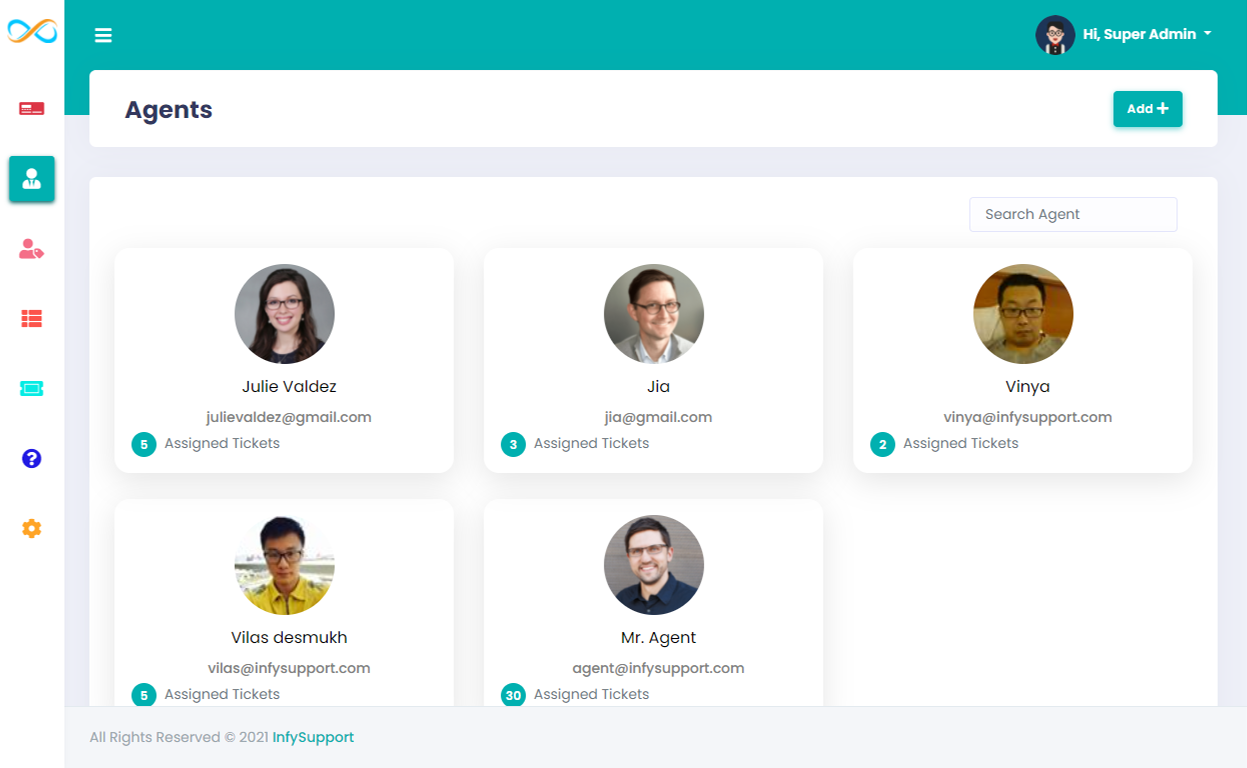Click Julie Valdez's profile photo
This screenshot has width=1247, height=768.
pyautogui.click(x=284, y=313)
